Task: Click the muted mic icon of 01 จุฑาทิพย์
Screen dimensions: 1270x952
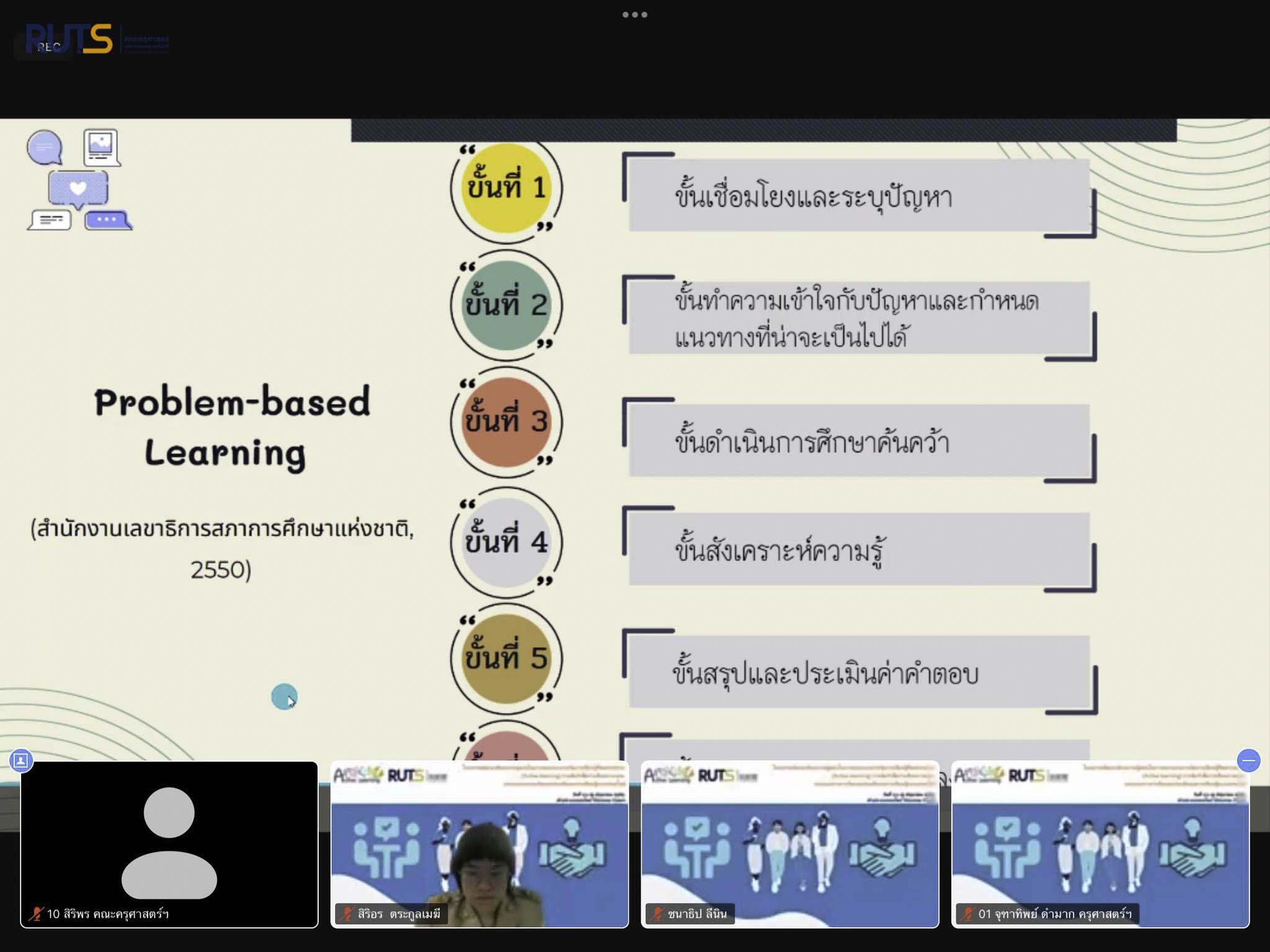Action: [967, 914]
